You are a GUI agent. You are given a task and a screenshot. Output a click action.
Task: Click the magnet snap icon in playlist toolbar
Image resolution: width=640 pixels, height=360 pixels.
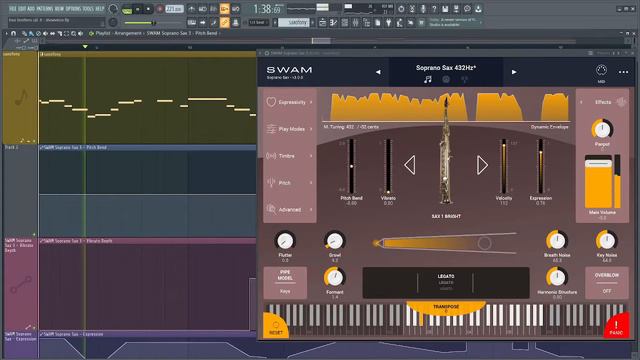13,33
